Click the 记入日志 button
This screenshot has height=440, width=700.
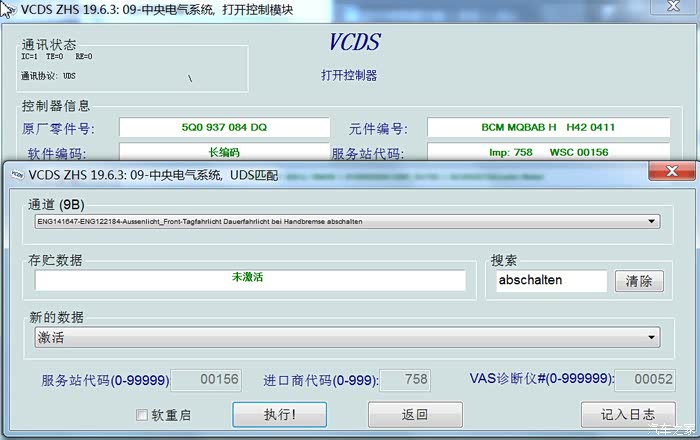click(x=628, y=414)
